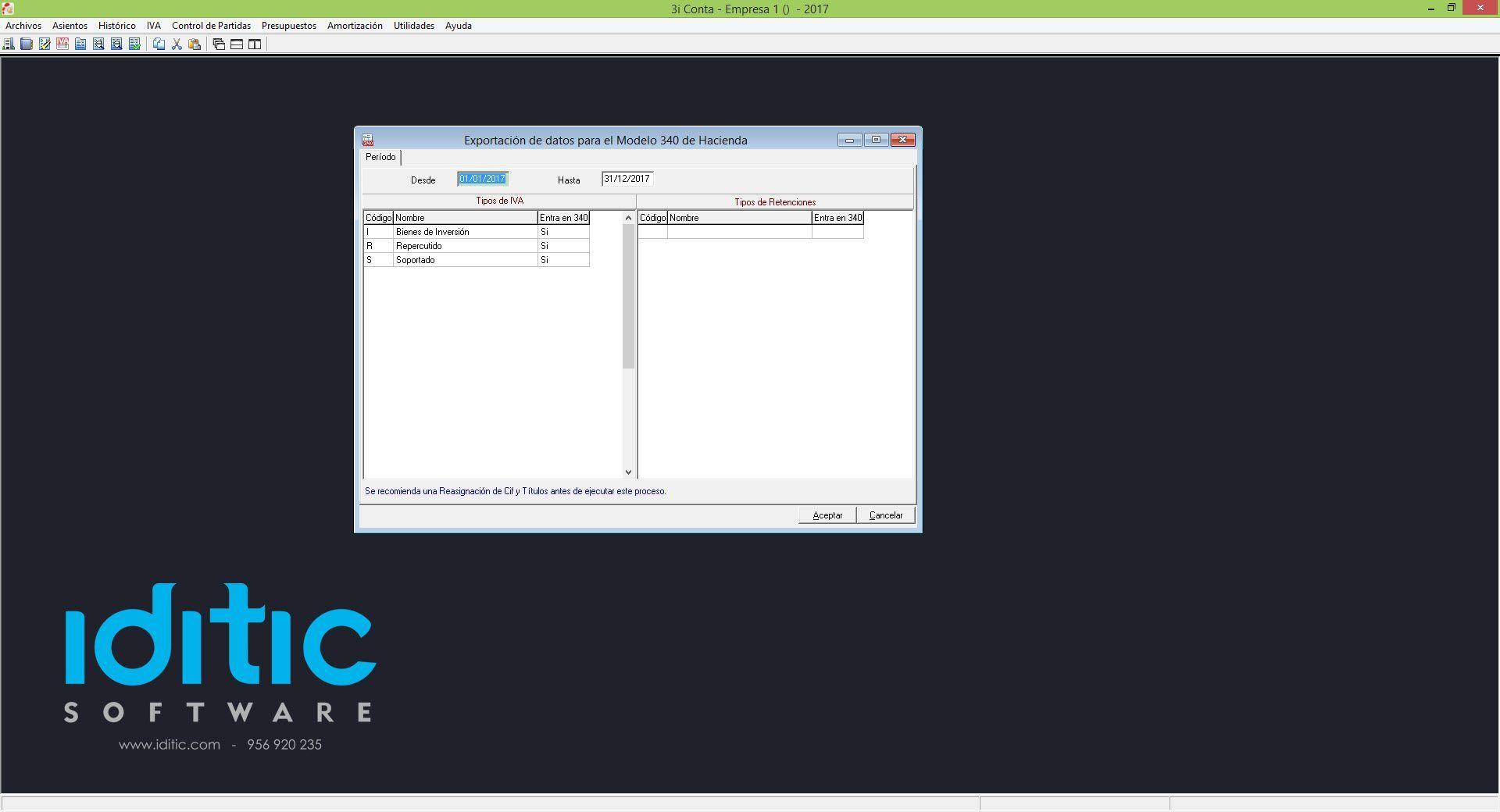Minimize the 3i Conta main window
Image resolution: width=1500 pixels, height=812 pixels.
pos(1431,9)
